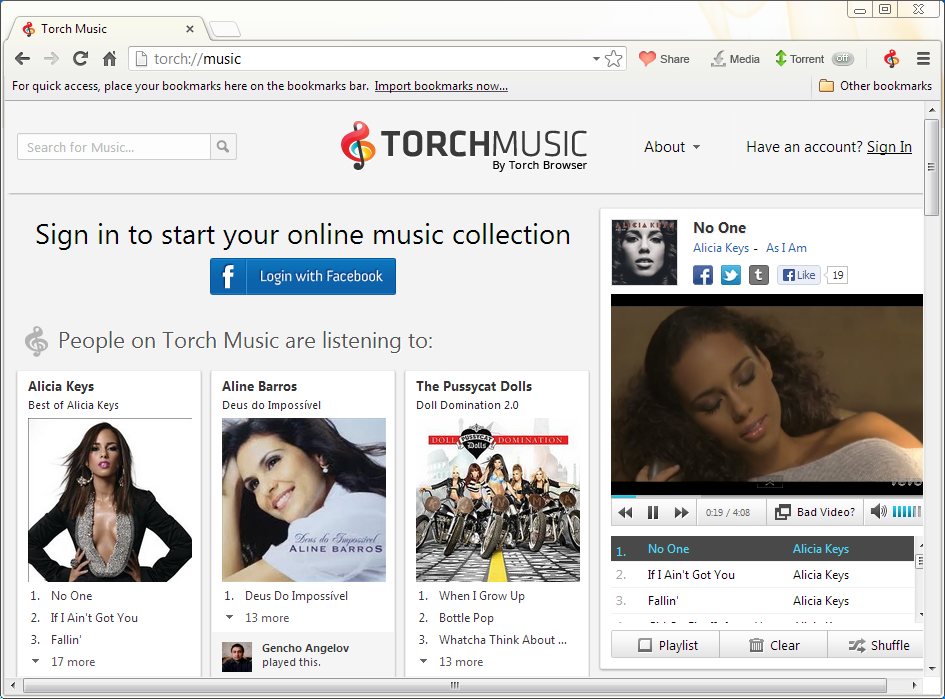Click the TorchMusic logo
The image size is (945, 699).
coord(463,146)
